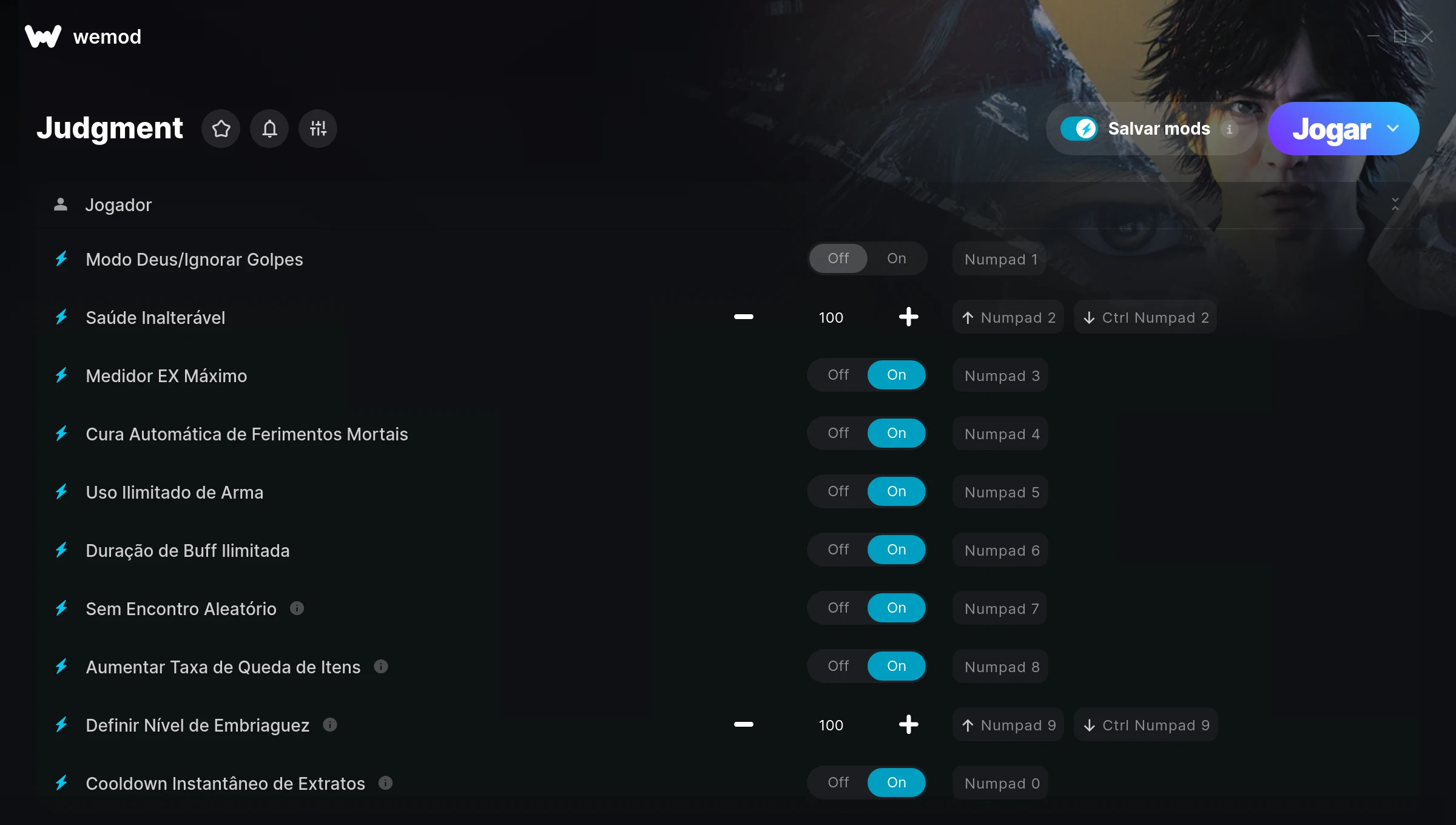Open info icon next to Definir Nível de Embriaguez
This screenshot has height=825, width=1456.
click(x=330, y=724)
